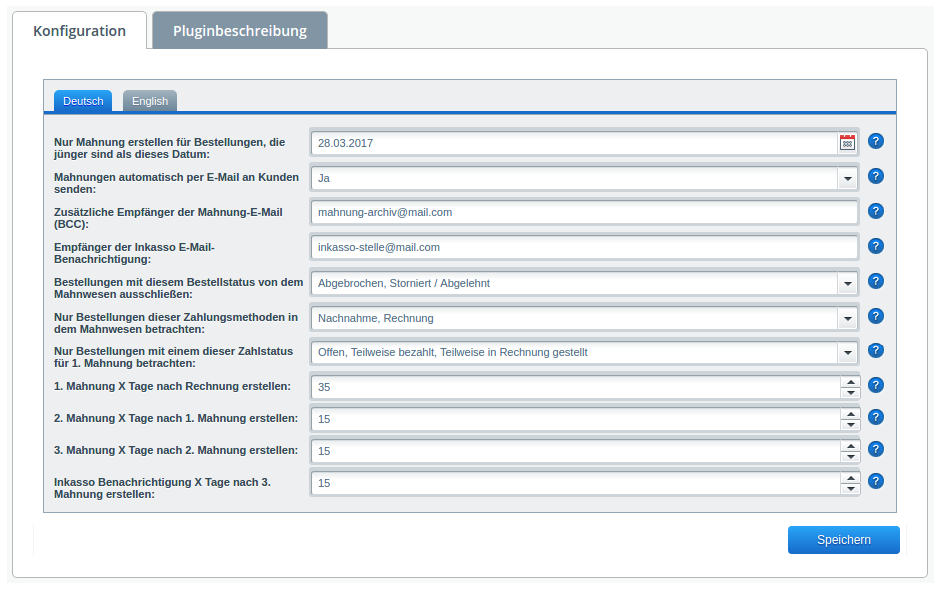Screen dimensions: 939x593
Task: Select the Deutsch language tab
Action: click(83, 101)
